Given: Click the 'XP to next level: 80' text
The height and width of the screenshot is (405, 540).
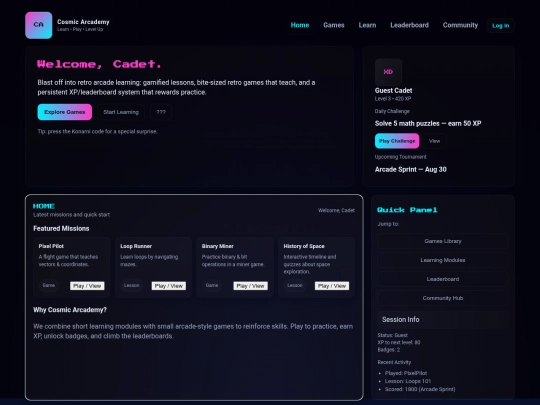Looking at the screenshot, I should pyautogui.click(x=399, y=342).
